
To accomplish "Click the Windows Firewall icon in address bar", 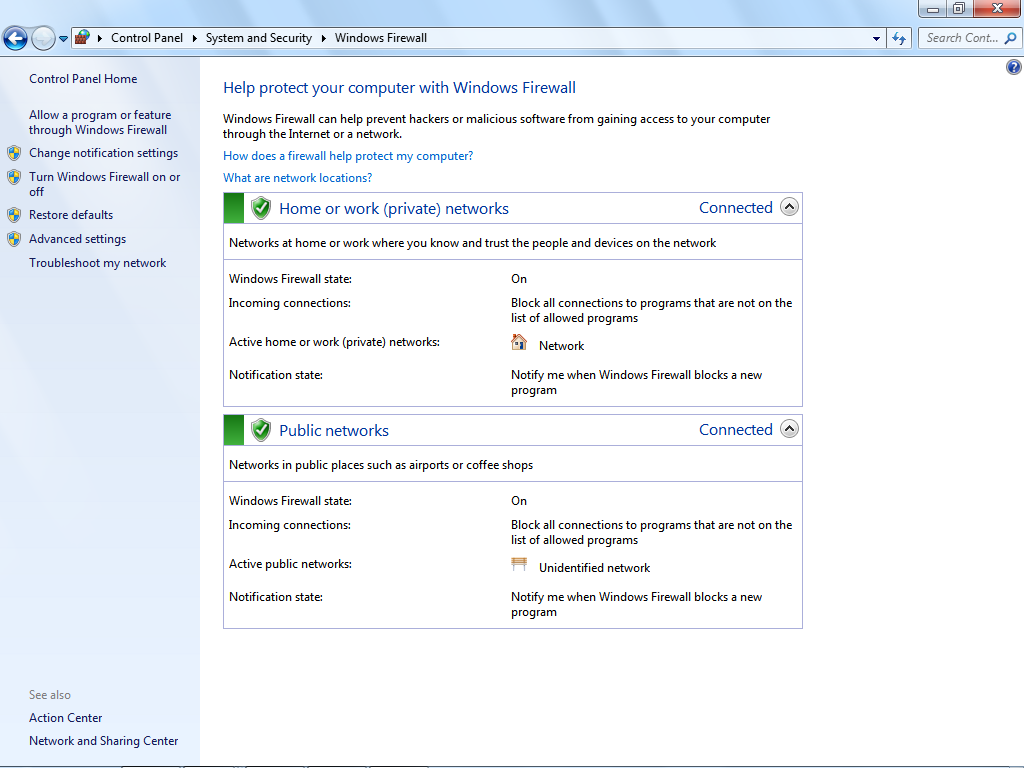I will tap(82, 38).
